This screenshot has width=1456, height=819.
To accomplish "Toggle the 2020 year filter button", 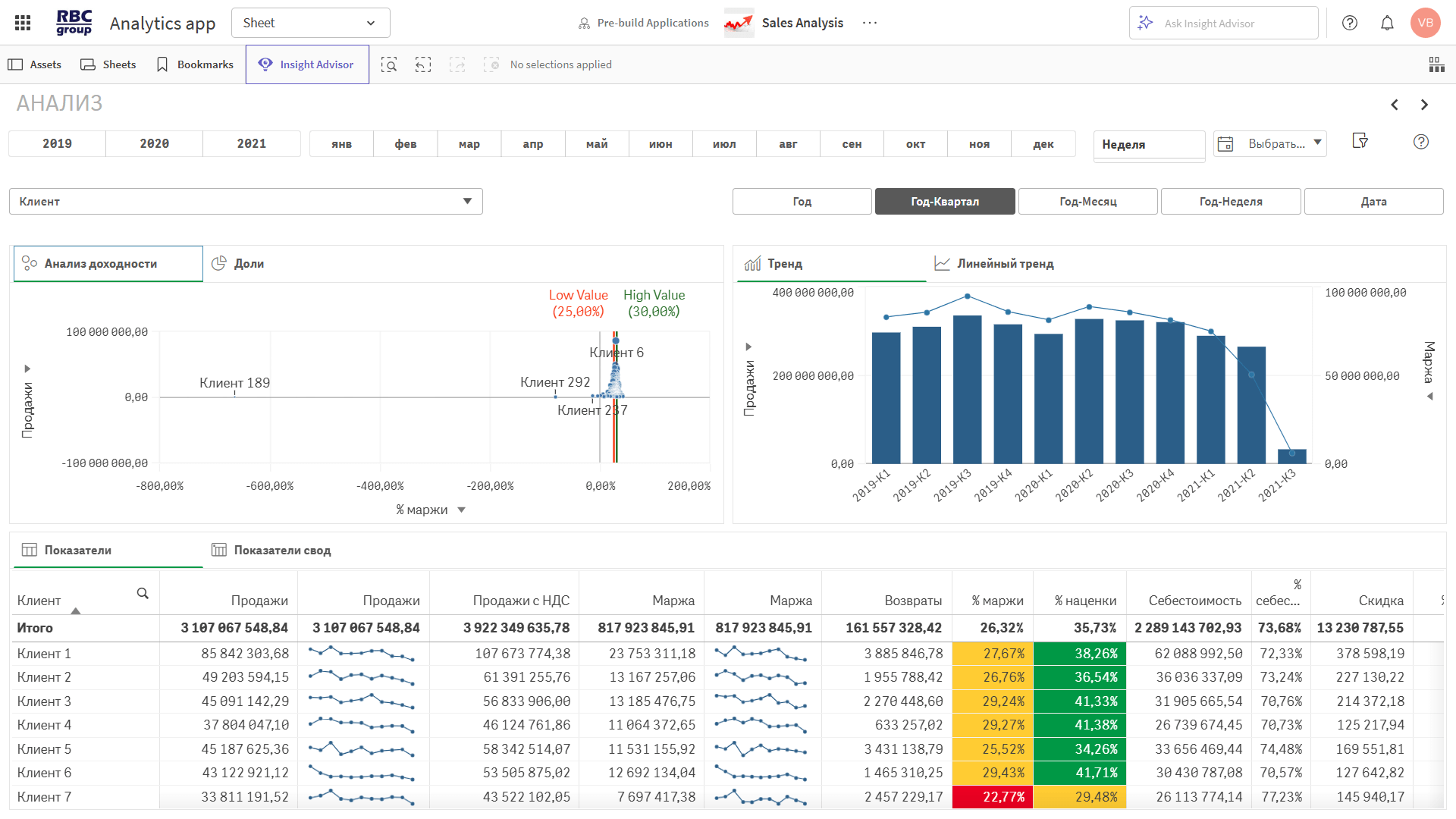I will pyautogui.click(x=155, y=143).
